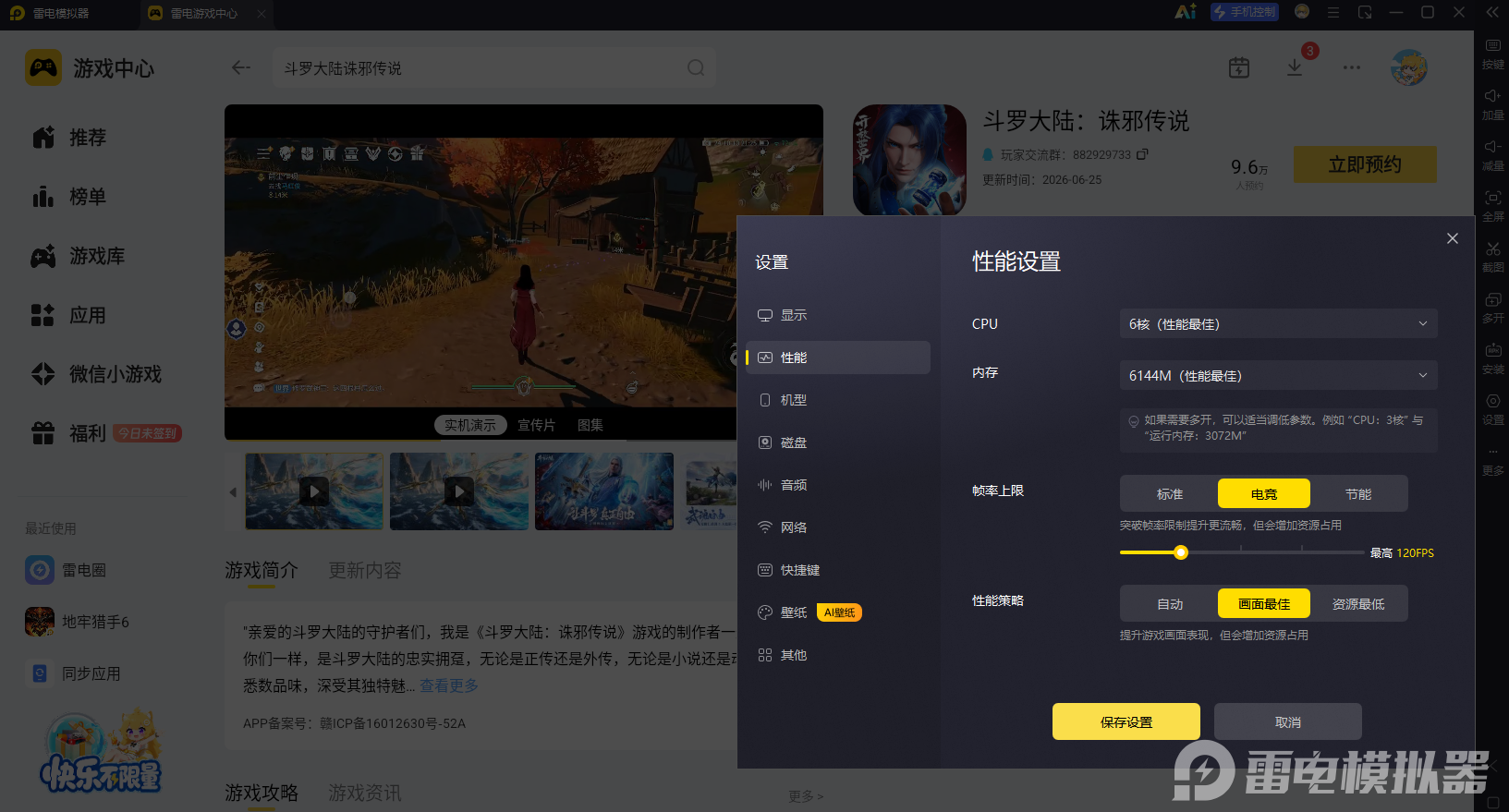Click the 斗罗大陆 game app icon
The height and width of the screenshot is (812, 1509).
tap(909, 160)
